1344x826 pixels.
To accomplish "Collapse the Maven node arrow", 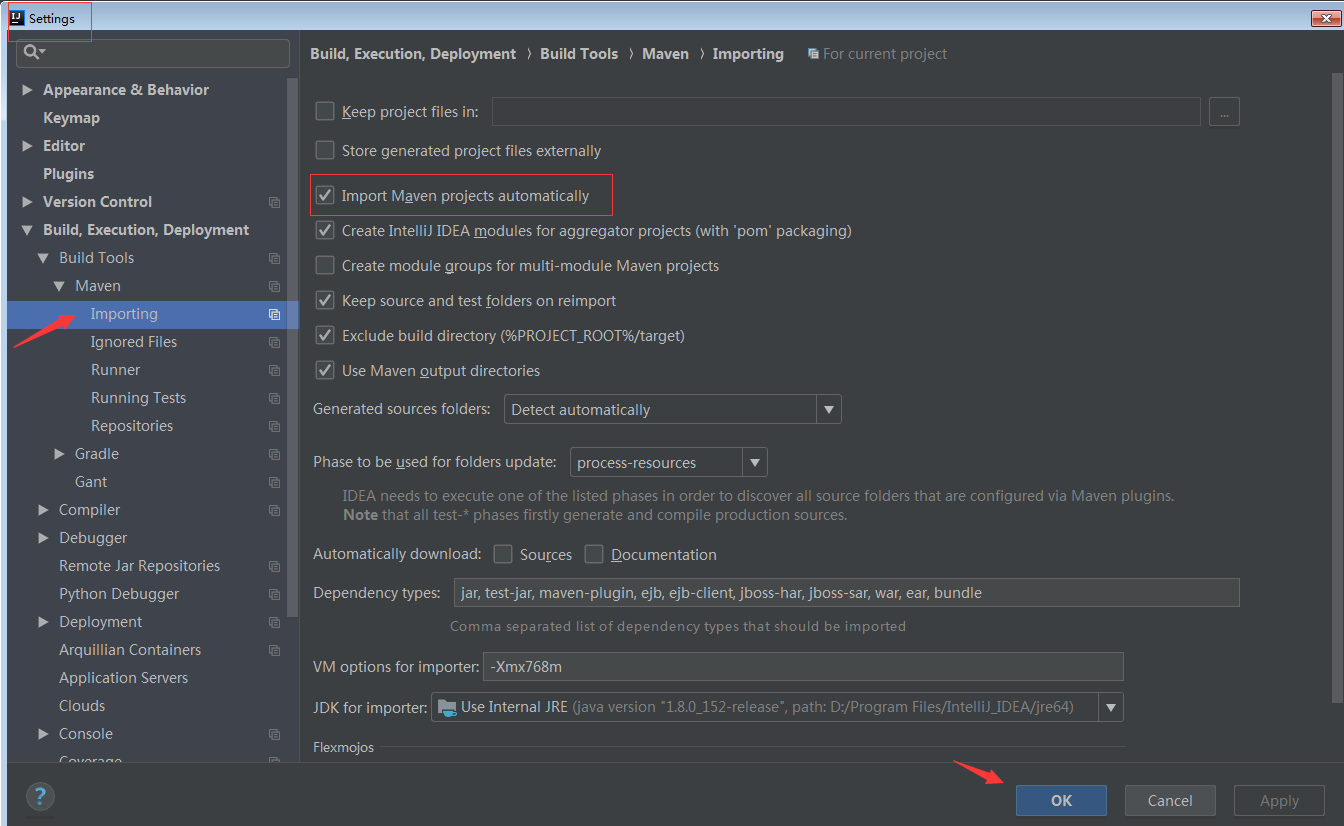I will point(59,286).
